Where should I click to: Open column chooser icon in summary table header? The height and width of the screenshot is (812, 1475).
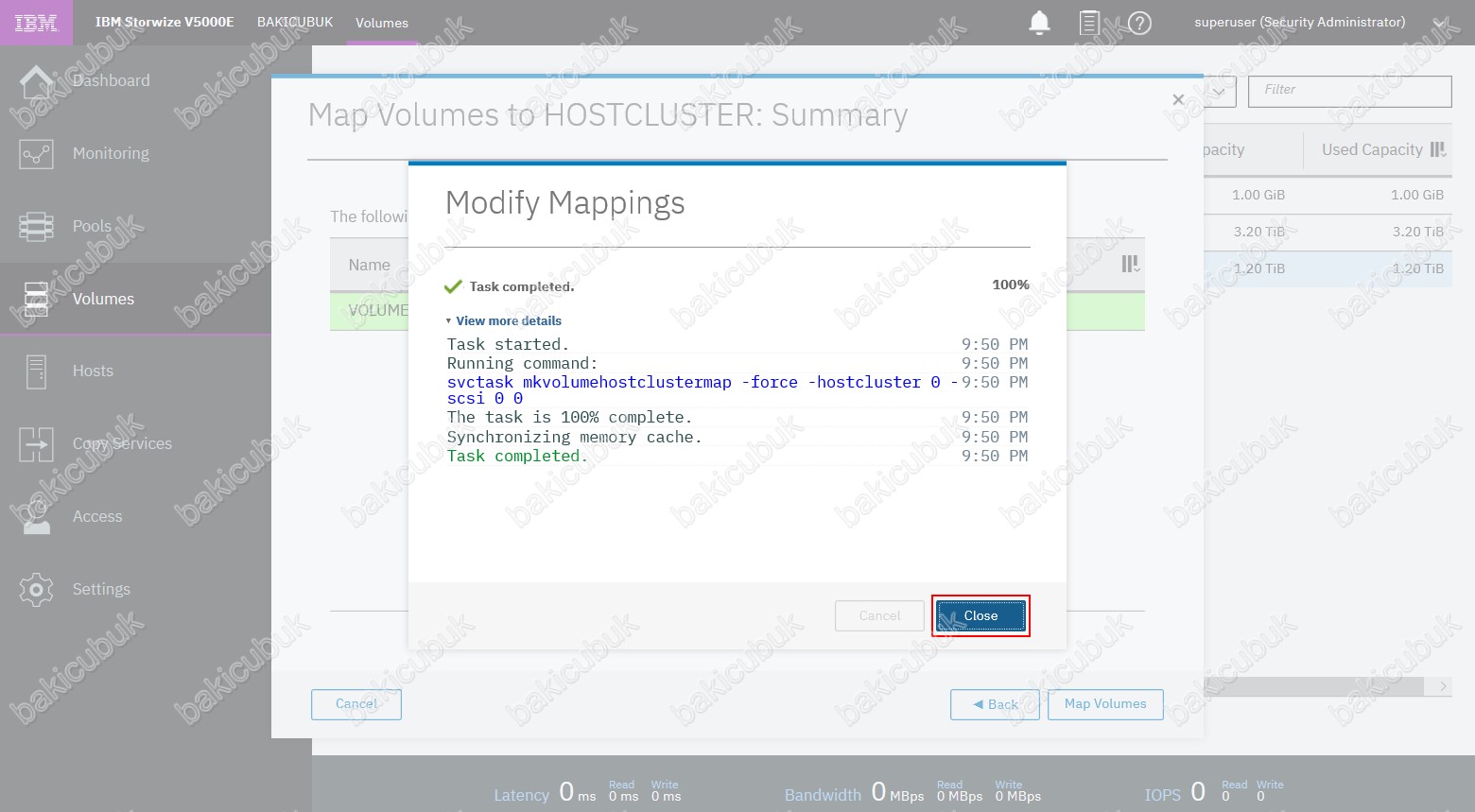point(1131,264)
